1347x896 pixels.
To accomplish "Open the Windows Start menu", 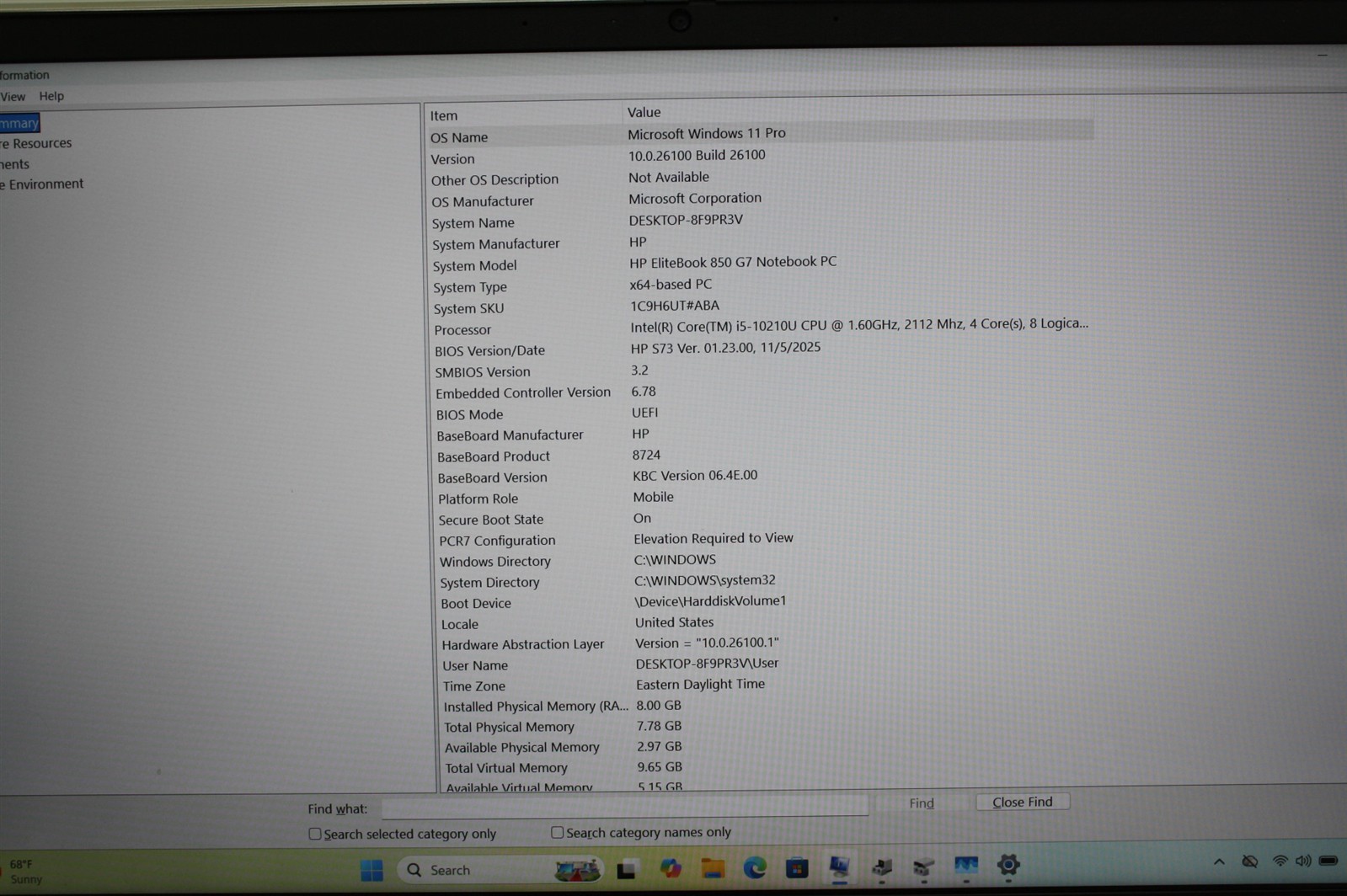I will 371,870.
